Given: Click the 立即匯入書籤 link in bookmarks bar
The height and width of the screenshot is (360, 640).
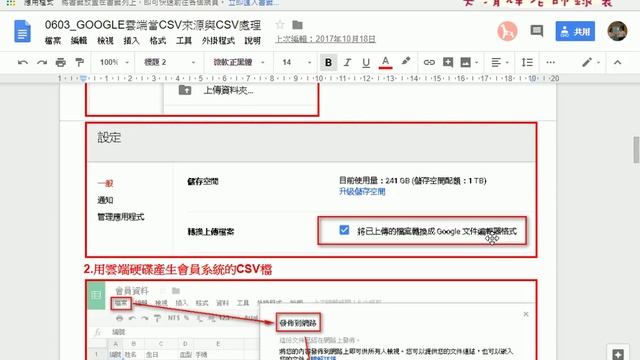Looking at the screenshot, I should click(253, 3).
